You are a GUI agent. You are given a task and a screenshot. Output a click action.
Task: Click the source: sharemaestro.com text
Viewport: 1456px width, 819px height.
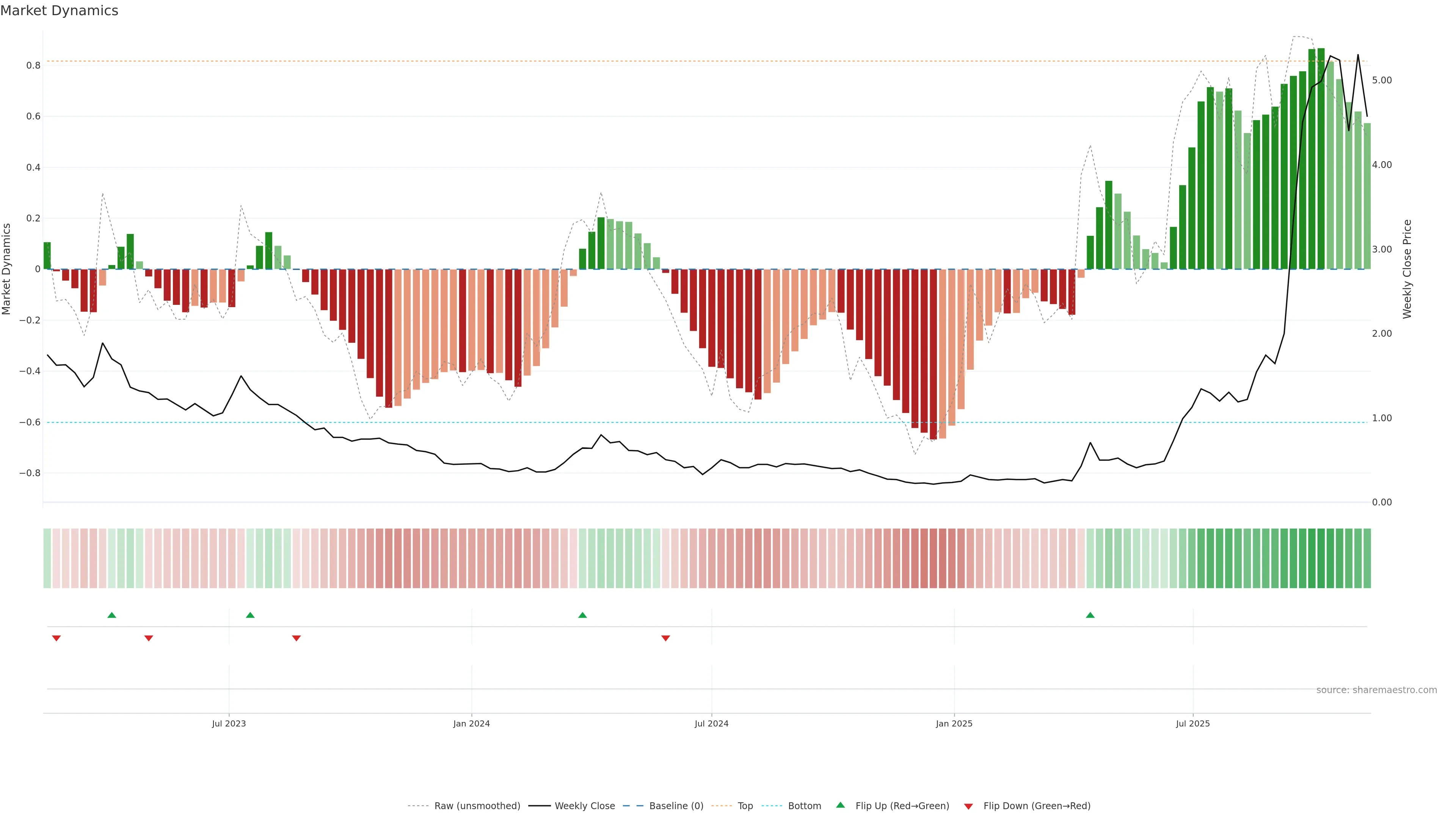click(x=1376, y=690)
